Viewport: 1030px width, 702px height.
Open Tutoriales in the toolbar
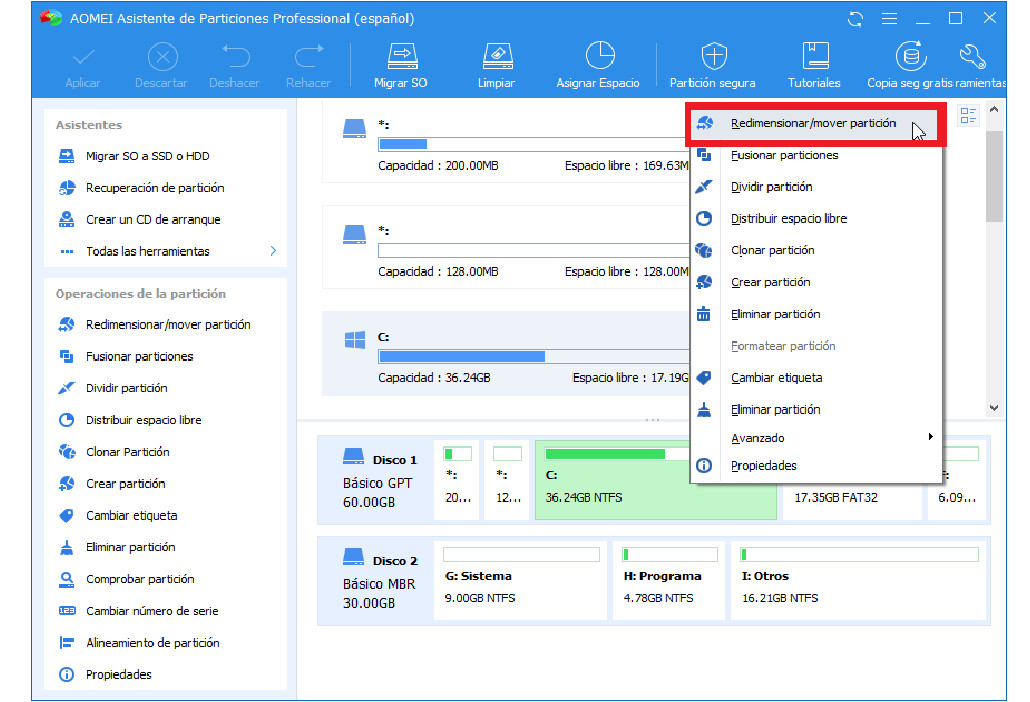point(815,66)
